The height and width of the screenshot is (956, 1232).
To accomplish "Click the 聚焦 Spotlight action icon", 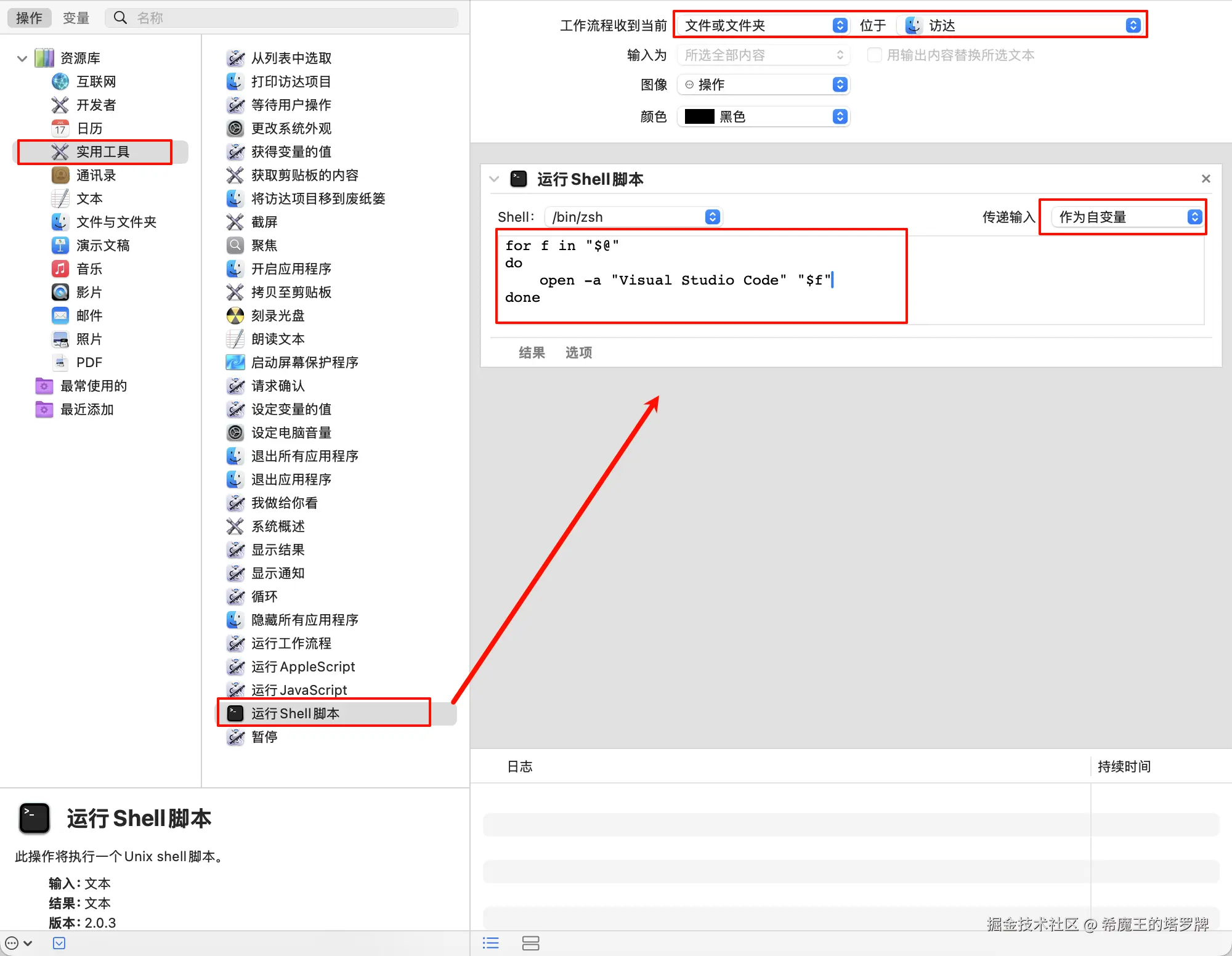I will tap(235, 245).
